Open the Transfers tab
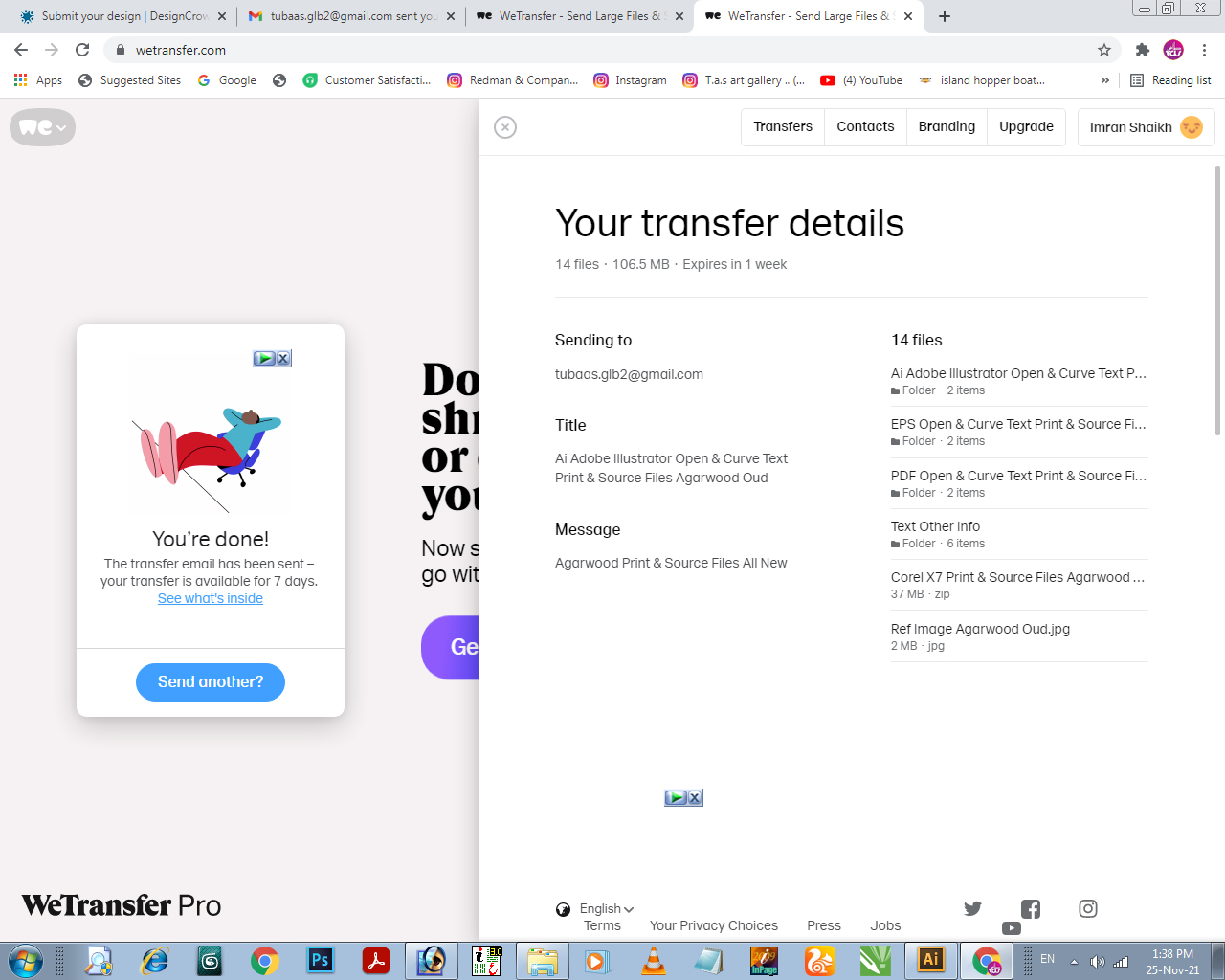This screenshot has height=980, width=1225. [x=783, y=127]
